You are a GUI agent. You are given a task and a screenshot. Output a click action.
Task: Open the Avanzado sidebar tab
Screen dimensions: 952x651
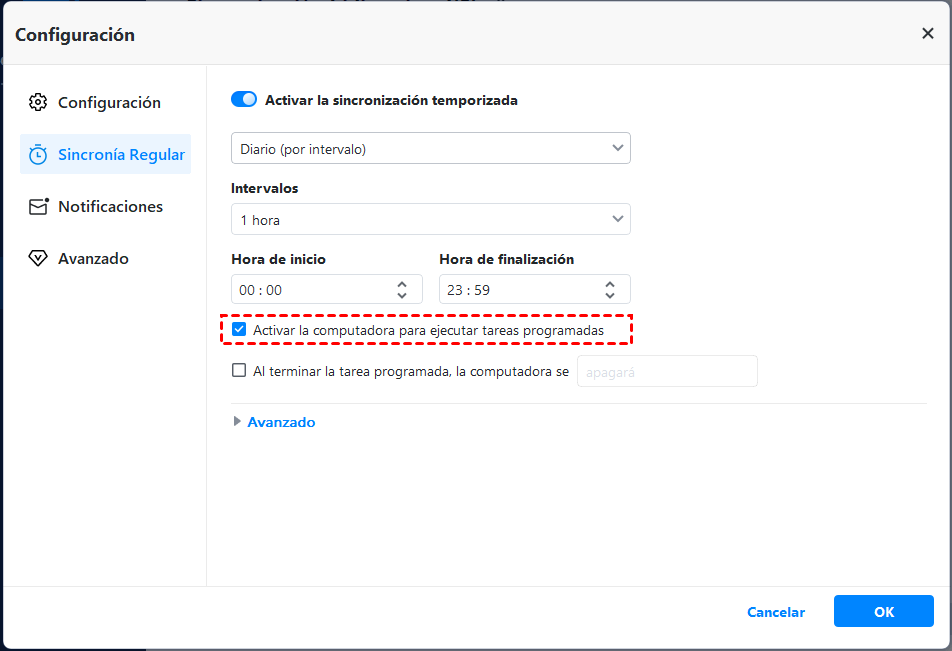(93, 259)
